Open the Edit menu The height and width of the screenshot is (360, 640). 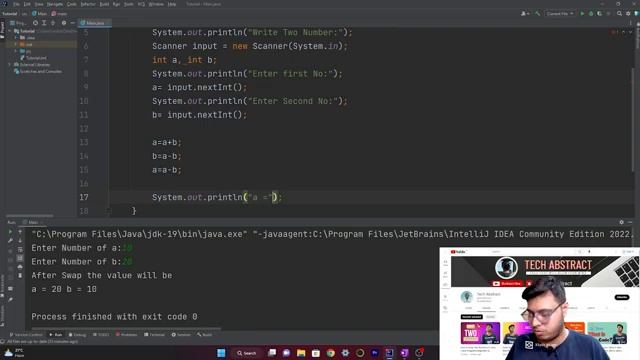(x=27, y=4)
